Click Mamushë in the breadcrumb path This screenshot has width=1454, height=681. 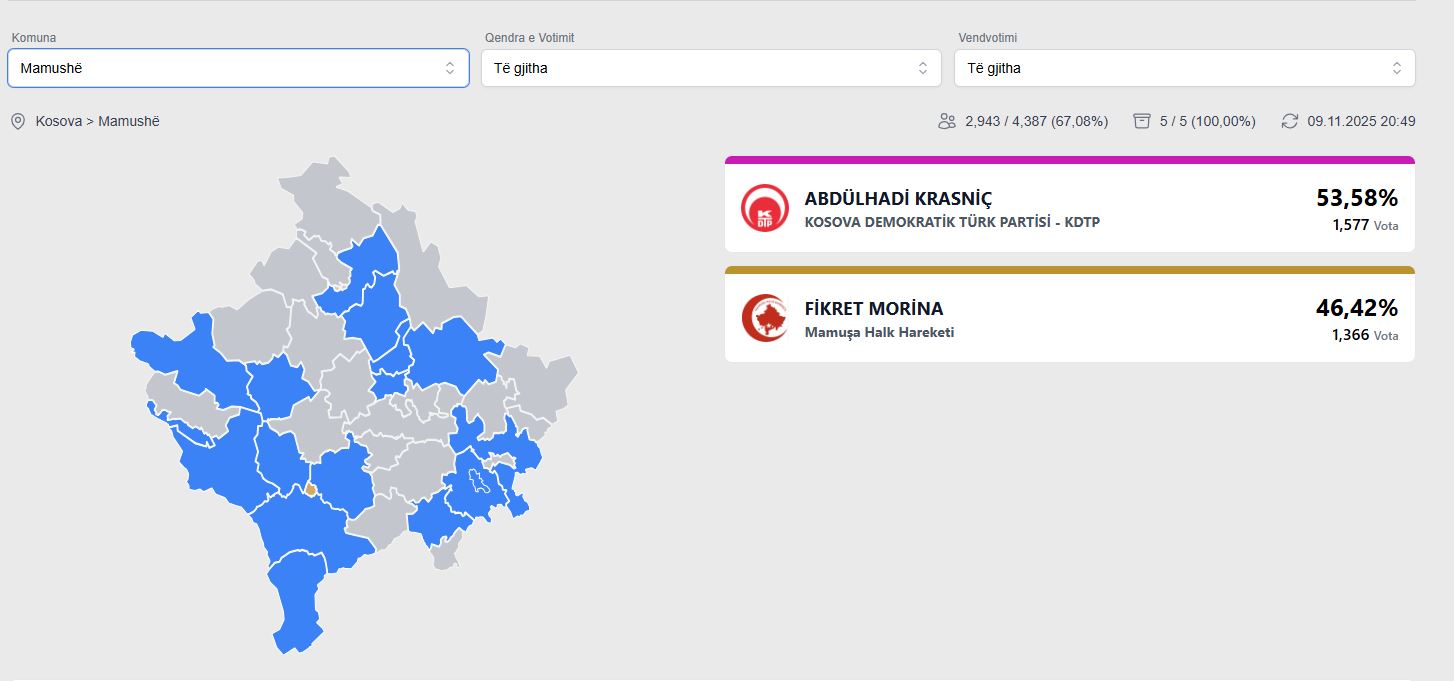point(129,121)
